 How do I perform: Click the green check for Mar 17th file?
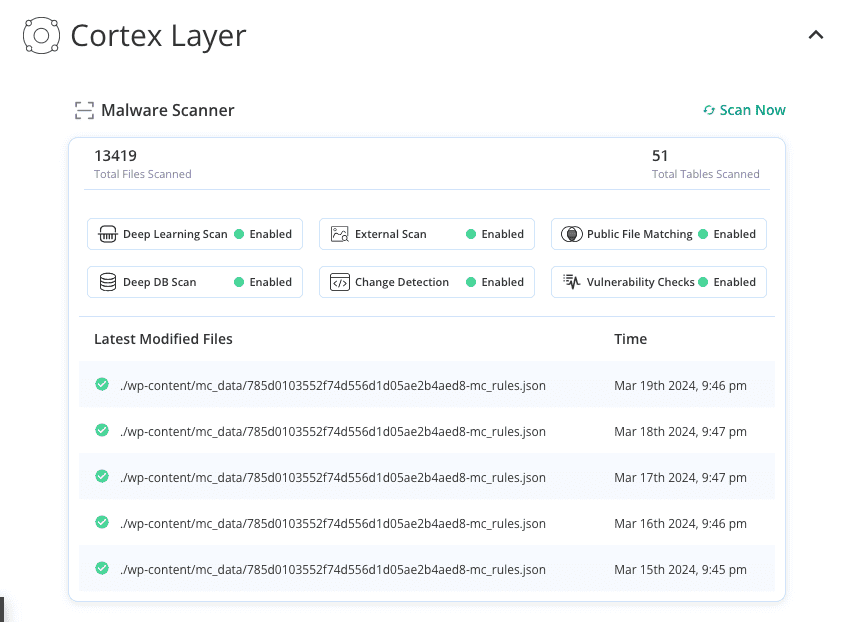102,476
